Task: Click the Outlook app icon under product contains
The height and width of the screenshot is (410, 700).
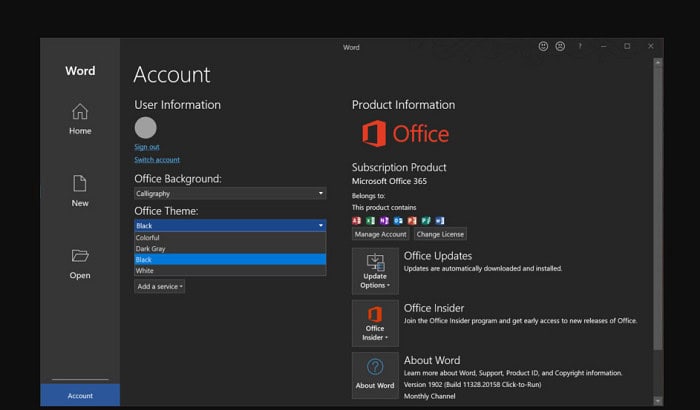Action: click(x=398, y=221)
